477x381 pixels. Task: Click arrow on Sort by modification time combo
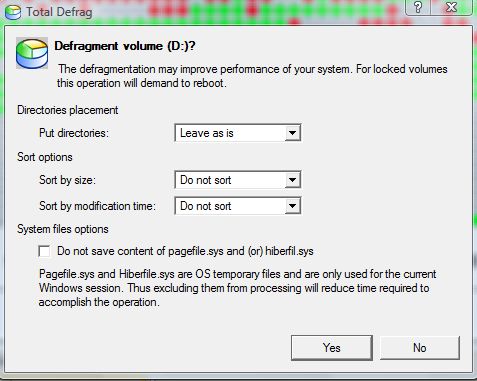(292, 206)
